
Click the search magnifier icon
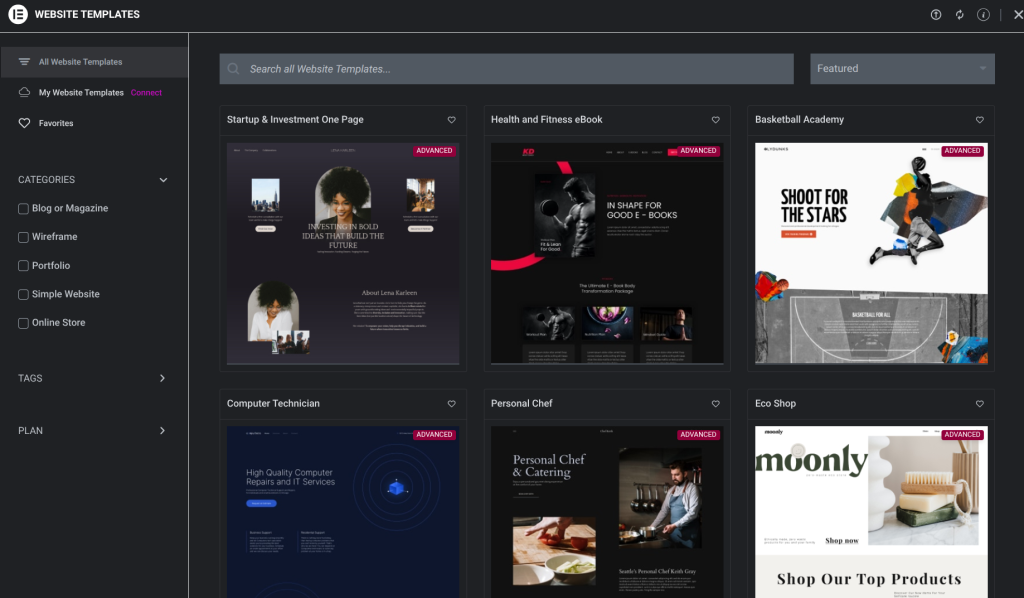[233, 69]
